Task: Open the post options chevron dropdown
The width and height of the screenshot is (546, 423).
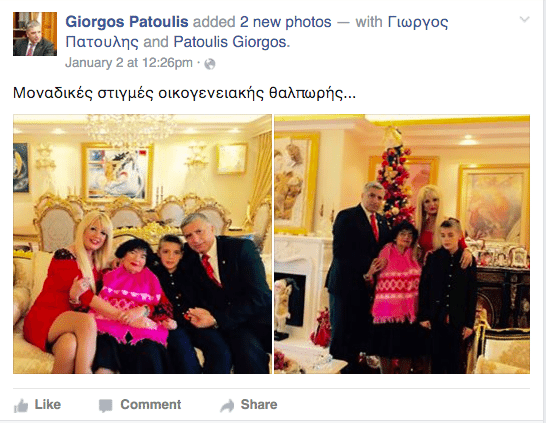Action: click(524, 19)
